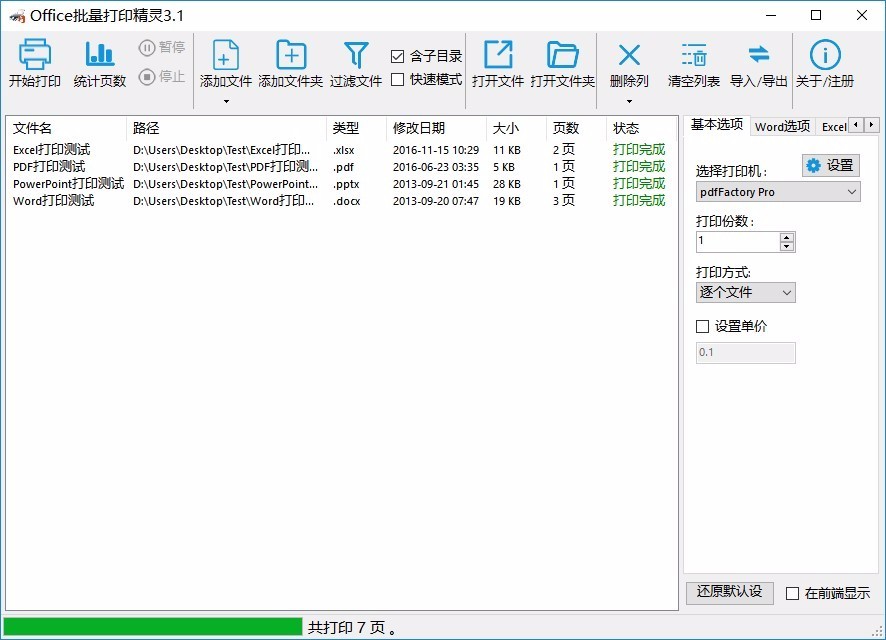Switch to the Word选项 tab
The width and height of the screenshot is (886, 640).
782,127
